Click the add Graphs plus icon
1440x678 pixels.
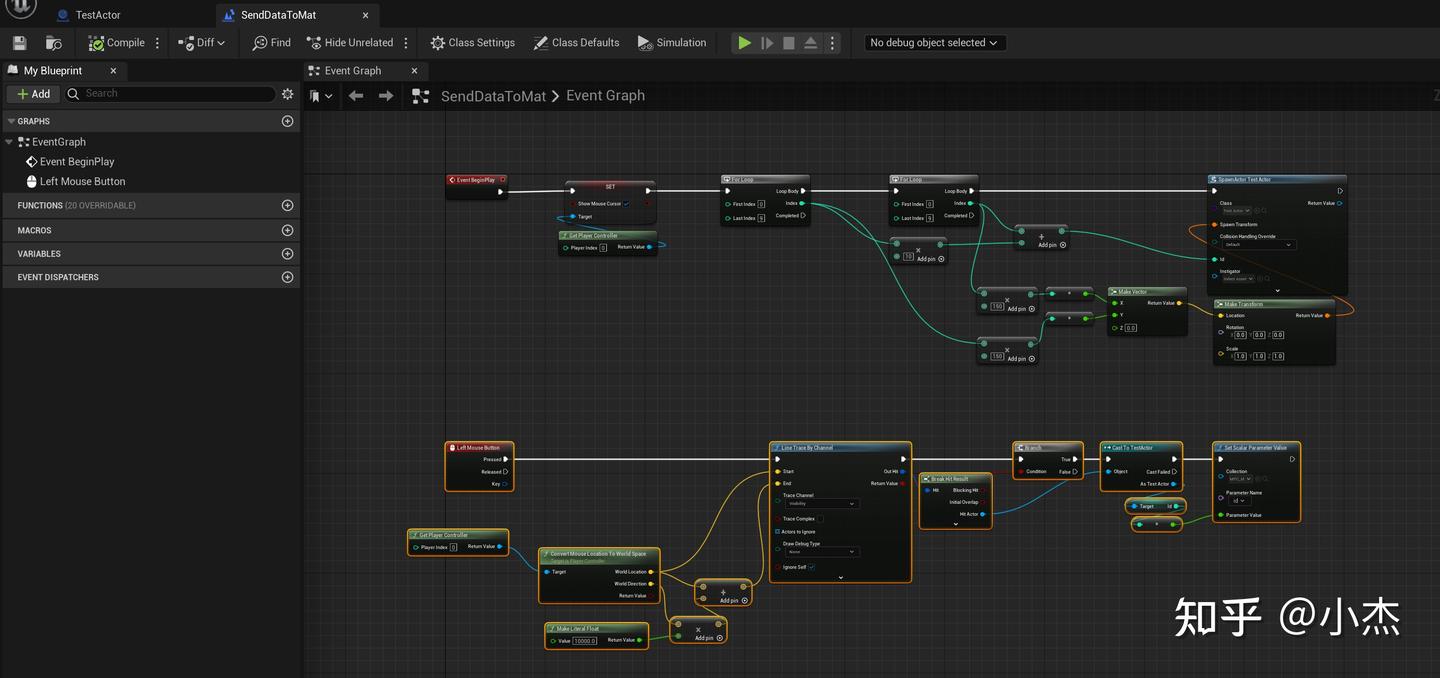(x=287, y=121)
